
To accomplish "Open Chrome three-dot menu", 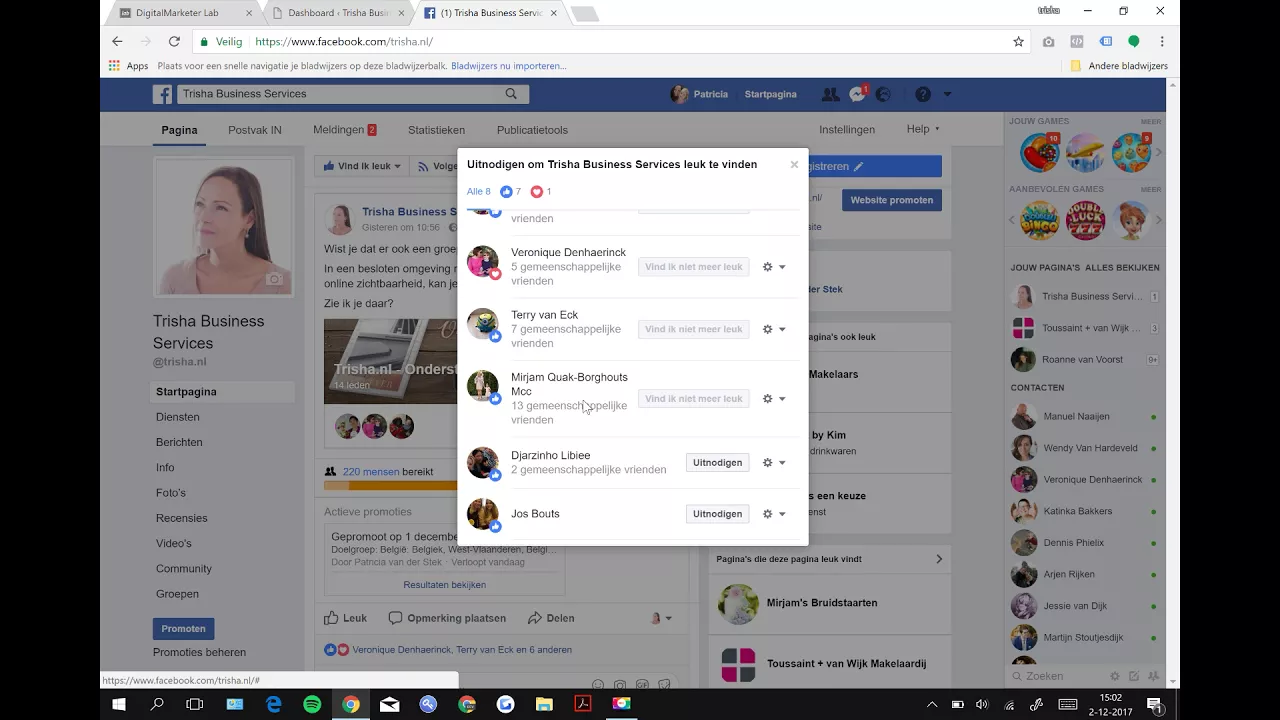I will click(1162, 42).
